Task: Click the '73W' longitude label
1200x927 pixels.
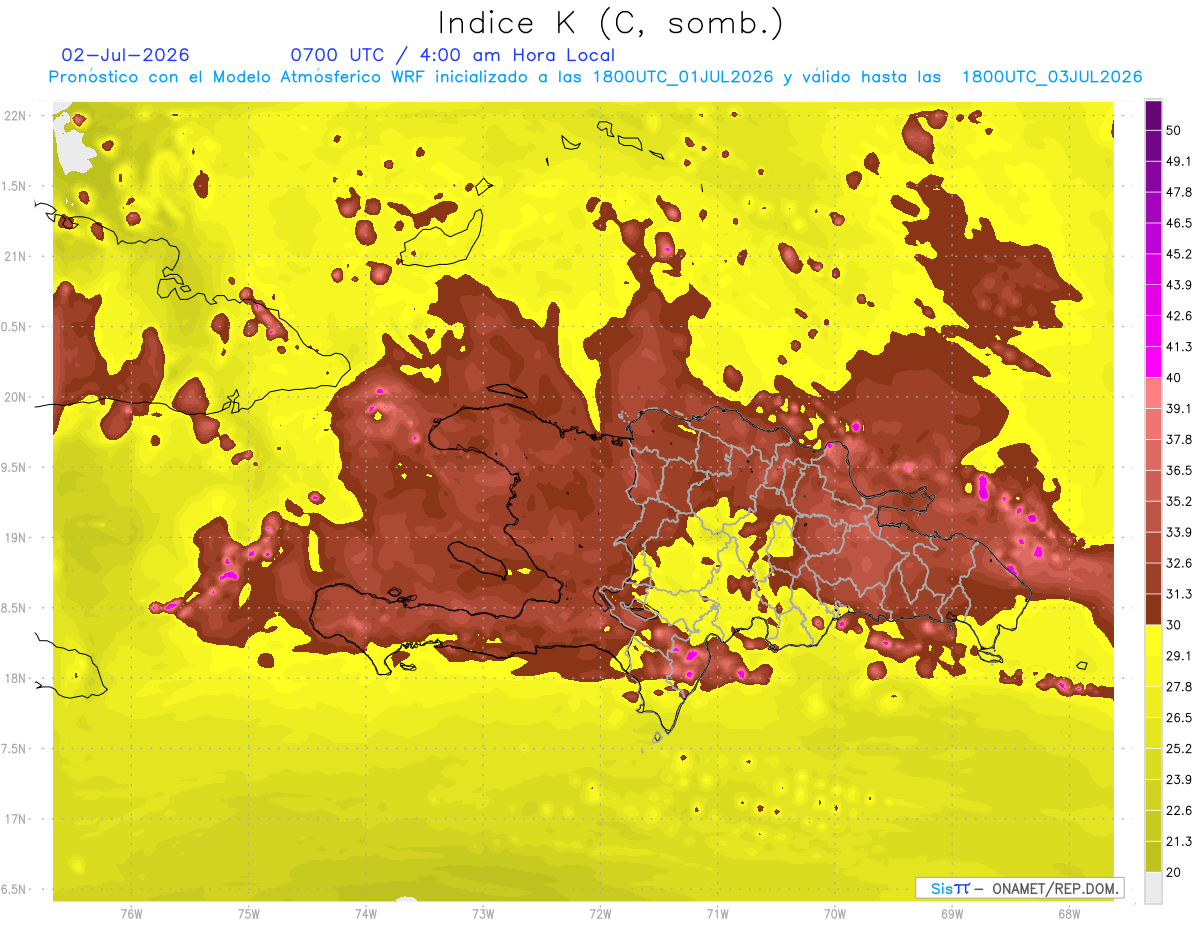Action: [483, 914]
